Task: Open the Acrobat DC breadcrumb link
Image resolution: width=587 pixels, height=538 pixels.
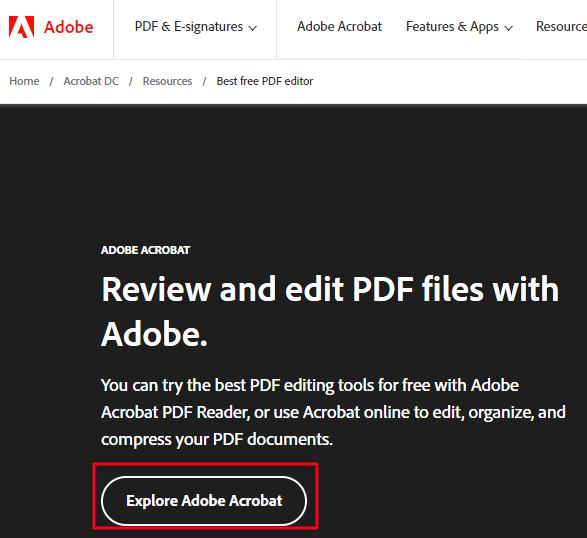Action: point(91,81)
